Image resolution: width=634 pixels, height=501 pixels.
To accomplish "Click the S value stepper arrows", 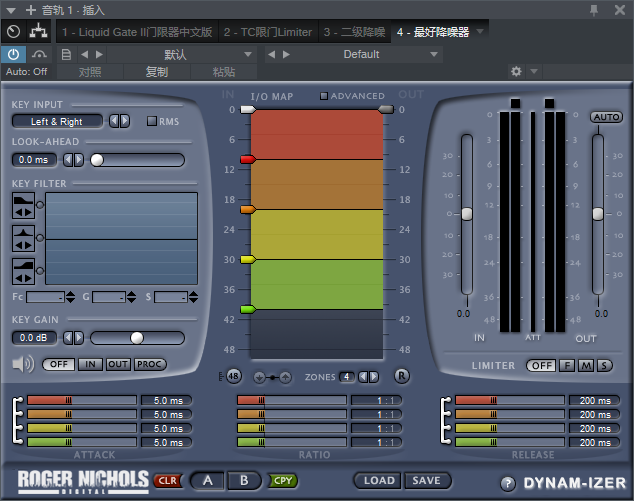I will [194, 297].
